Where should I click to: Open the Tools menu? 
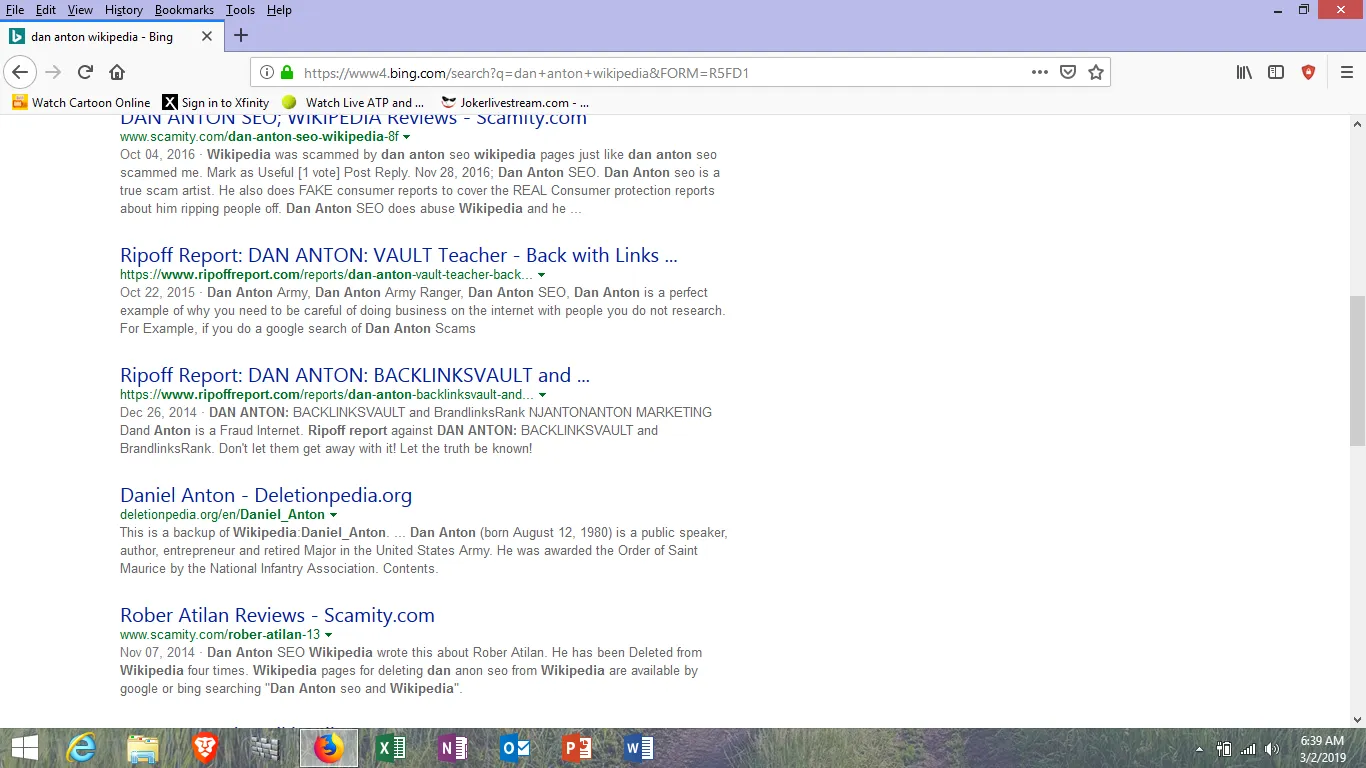tap(240, 10)
